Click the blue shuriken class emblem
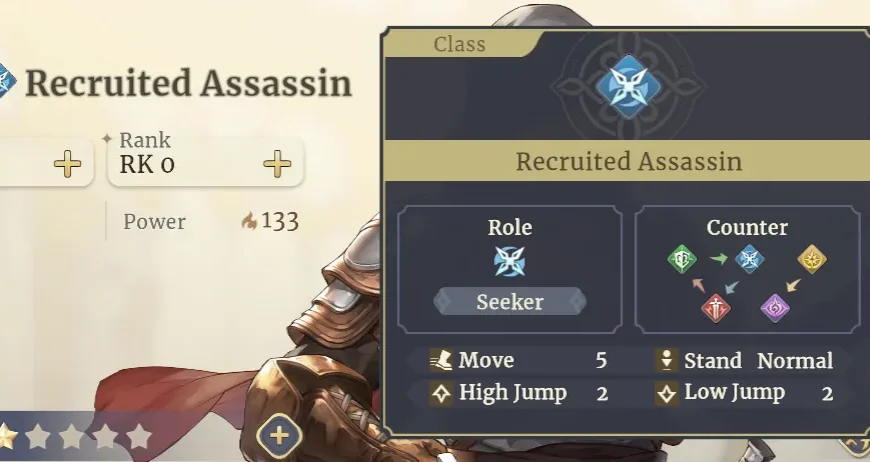The height and width of the screenshot is (462, 870). [x=627, y=87]
